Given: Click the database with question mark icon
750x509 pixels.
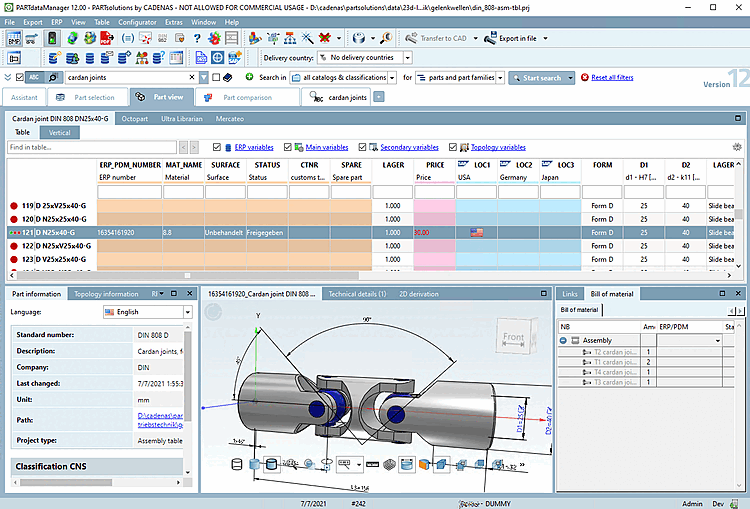Looking at the screenshot, I should (158, 58).
